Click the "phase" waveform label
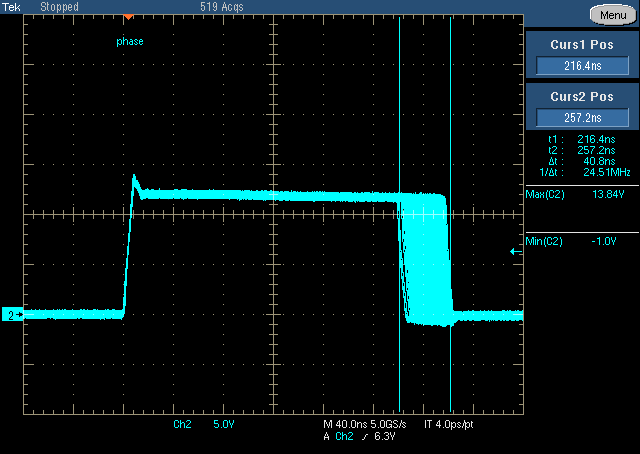Image resolution: width=640 pixels, height=454 pixels. 130,42
